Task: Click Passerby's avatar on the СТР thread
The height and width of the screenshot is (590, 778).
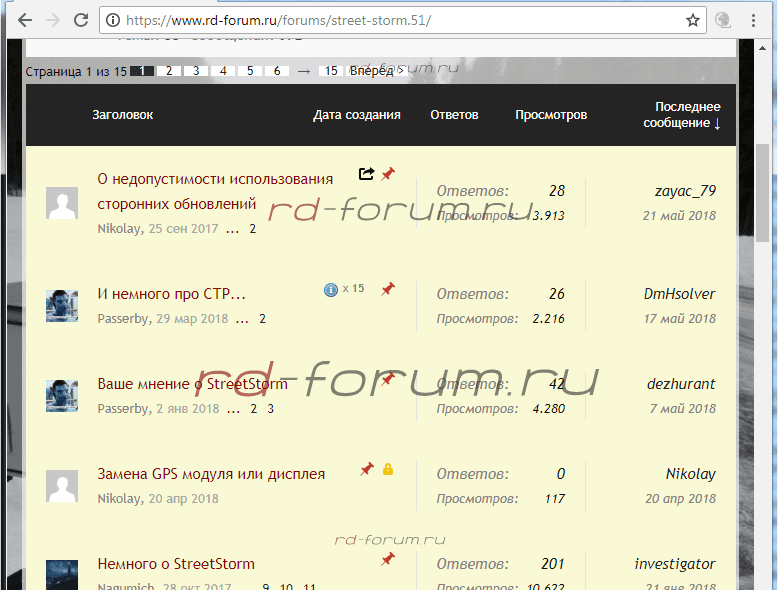Action: click(62, 305)
